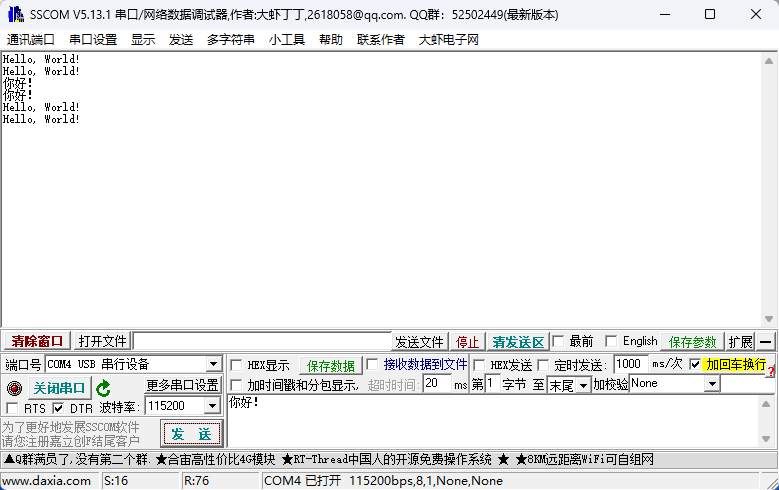Click the 更多串口设置 button

pyautogui.click(x=182, y=385)
